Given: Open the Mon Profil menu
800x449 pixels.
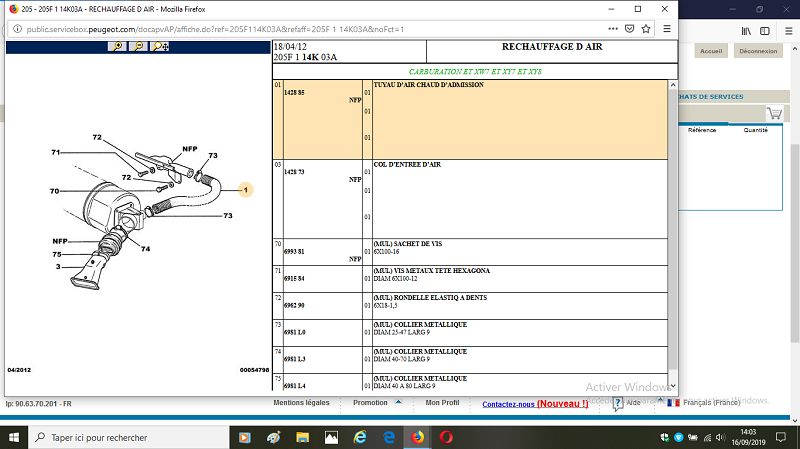Looking at the screenshot, I should 442,403.
